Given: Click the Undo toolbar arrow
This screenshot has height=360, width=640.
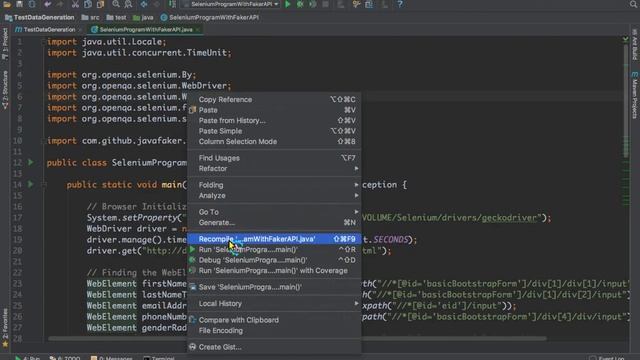Looking at the screenshot, I should [47, 4].
